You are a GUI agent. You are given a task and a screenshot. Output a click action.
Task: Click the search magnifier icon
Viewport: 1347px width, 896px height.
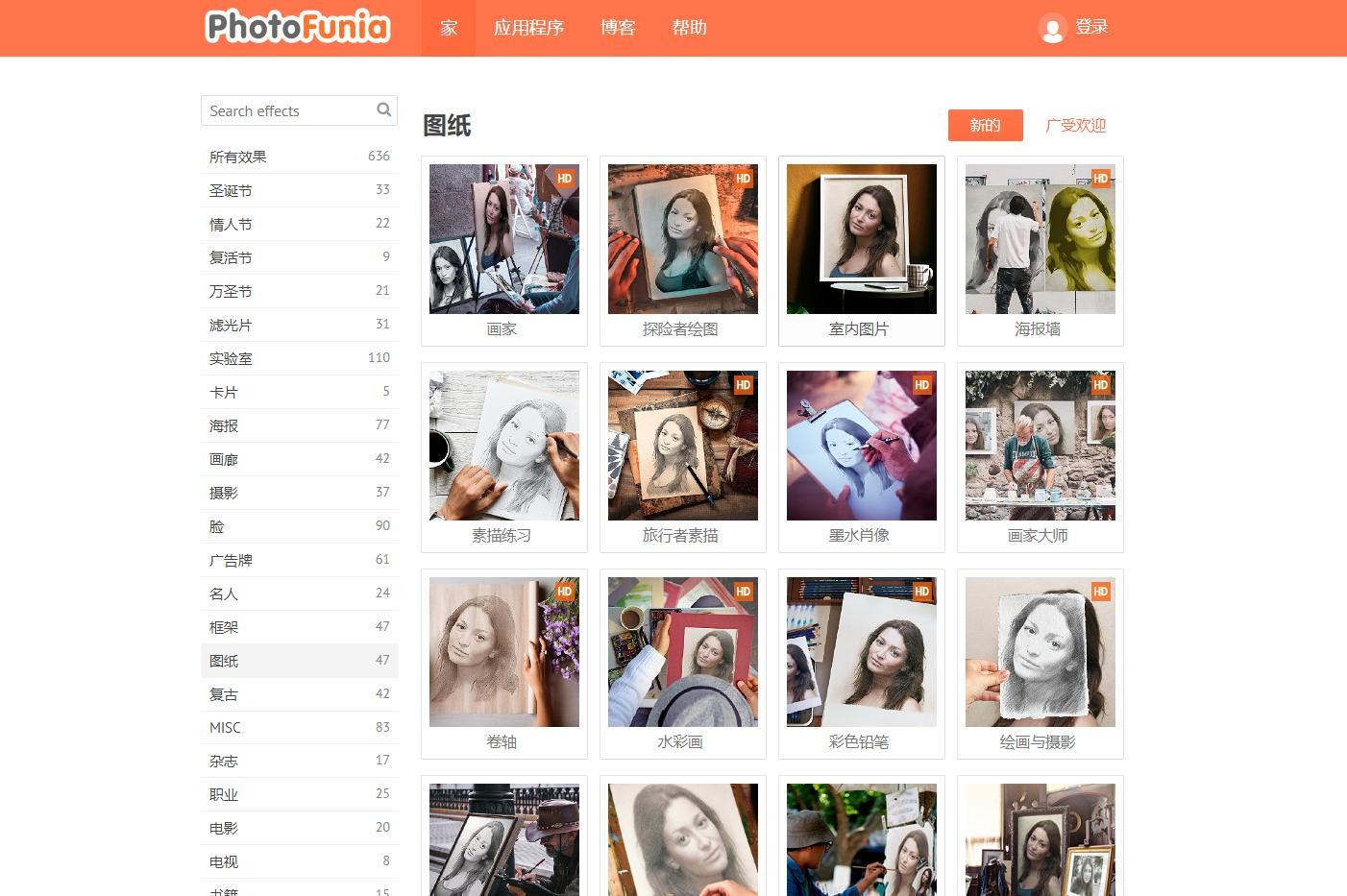(383, 110)
